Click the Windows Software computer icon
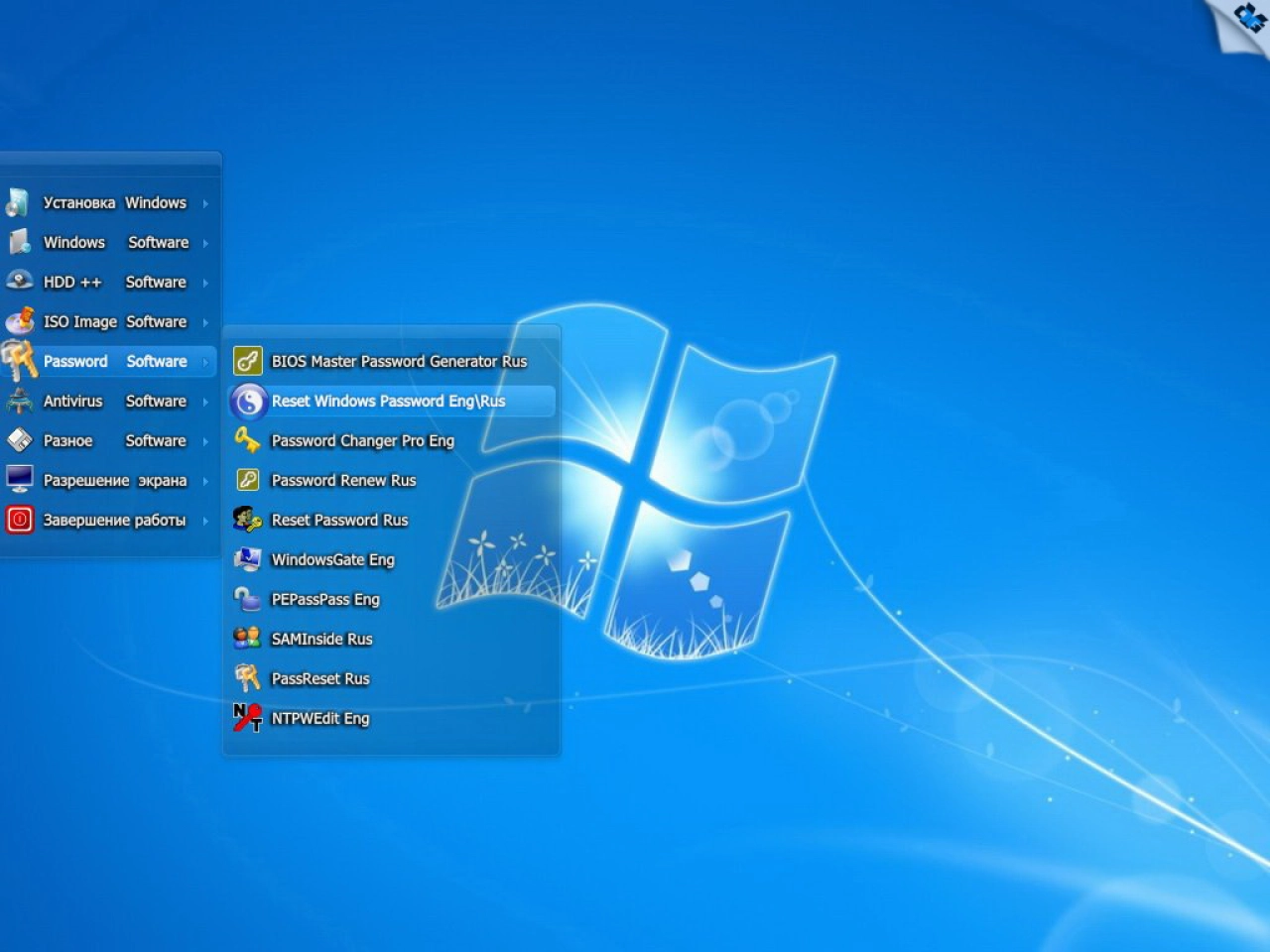The height and width of the screenshot is (952, 1270). pyautogui.click(x=19, y=242)
